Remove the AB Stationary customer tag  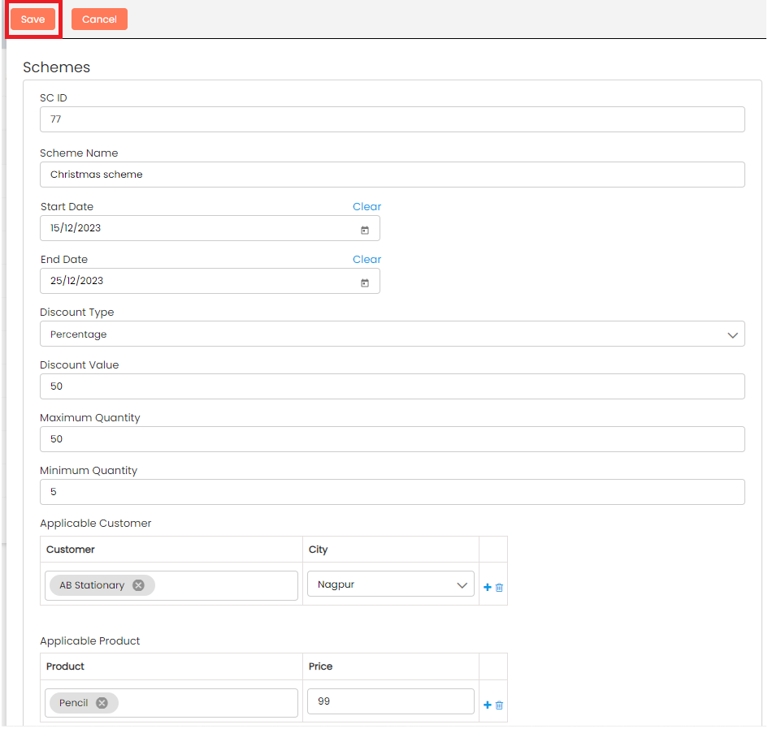click(x=138, y=585)
